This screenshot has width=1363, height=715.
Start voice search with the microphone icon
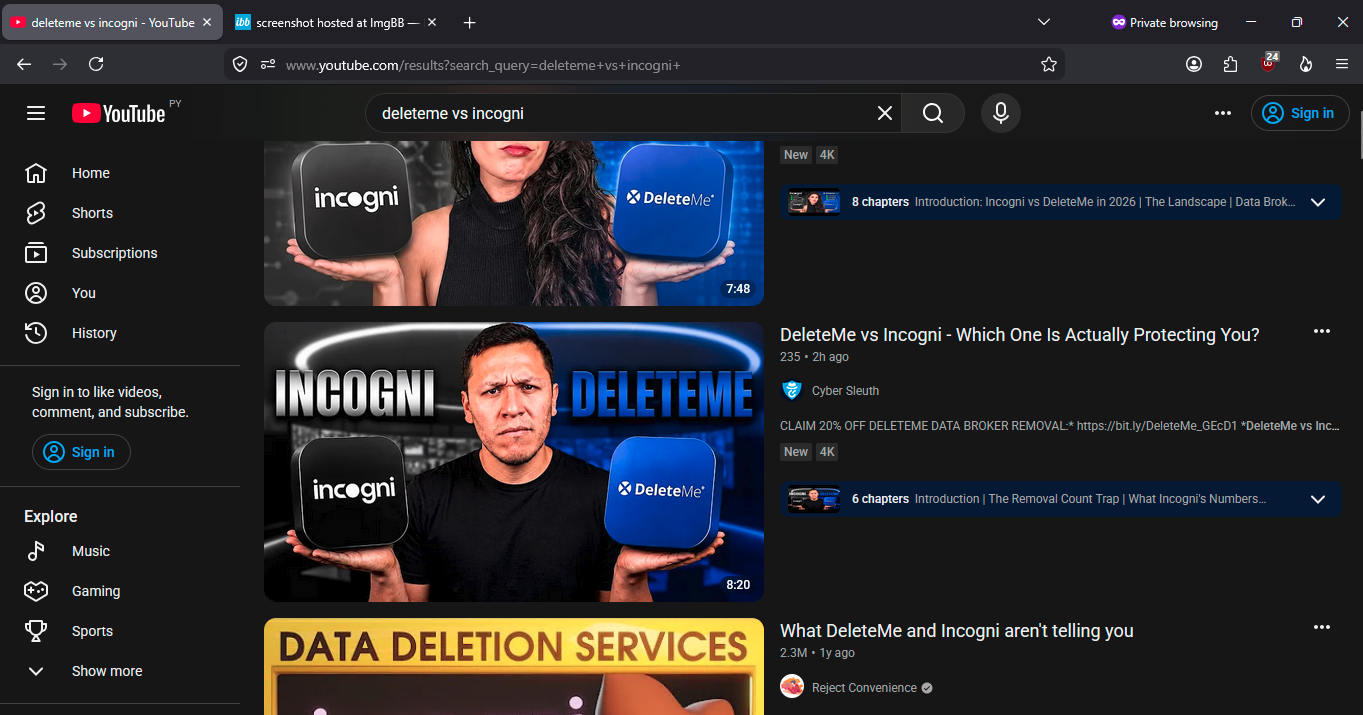click(x=1001, y=113)
